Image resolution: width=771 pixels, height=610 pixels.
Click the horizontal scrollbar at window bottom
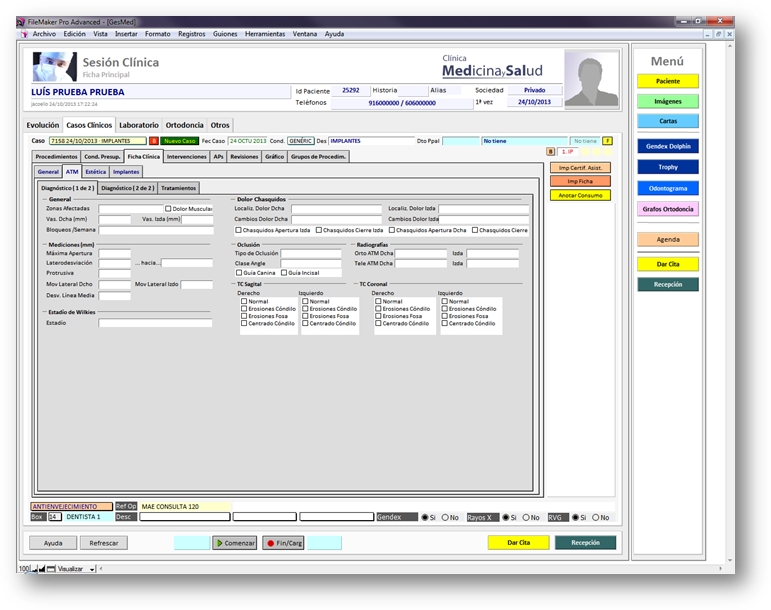[411, 569]
